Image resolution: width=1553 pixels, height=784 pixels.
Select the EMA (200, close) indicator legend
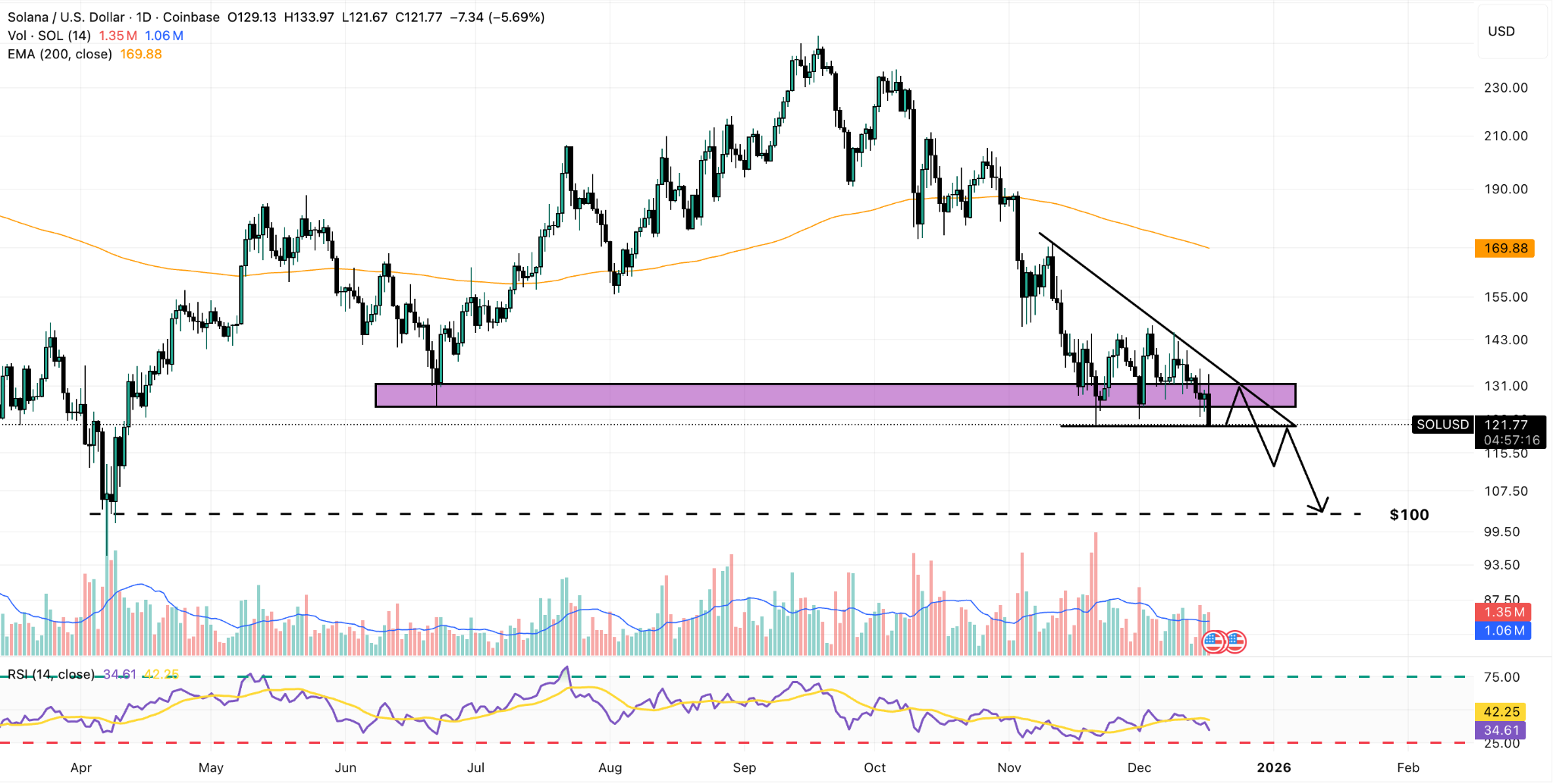tap(60, 54)
